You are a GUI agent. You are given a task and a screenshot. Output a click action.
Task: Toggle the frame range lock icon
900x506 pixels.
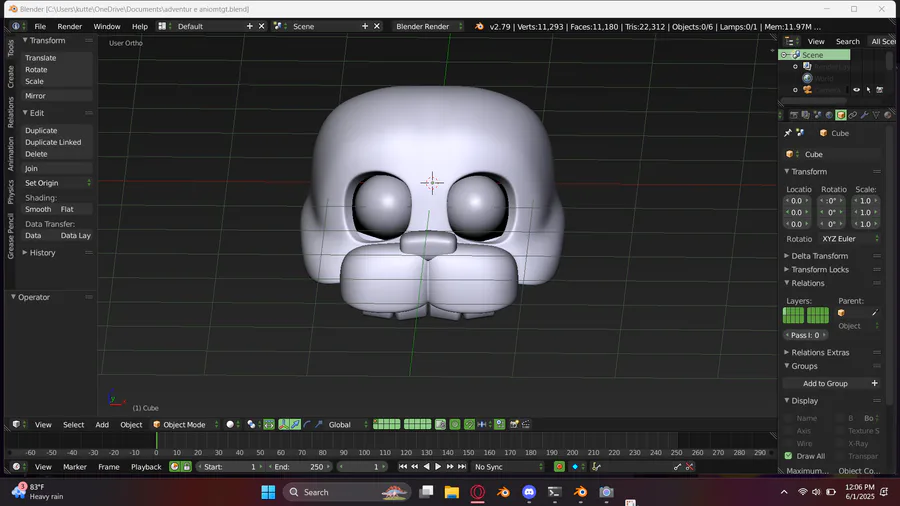click(x=187, y=466)
